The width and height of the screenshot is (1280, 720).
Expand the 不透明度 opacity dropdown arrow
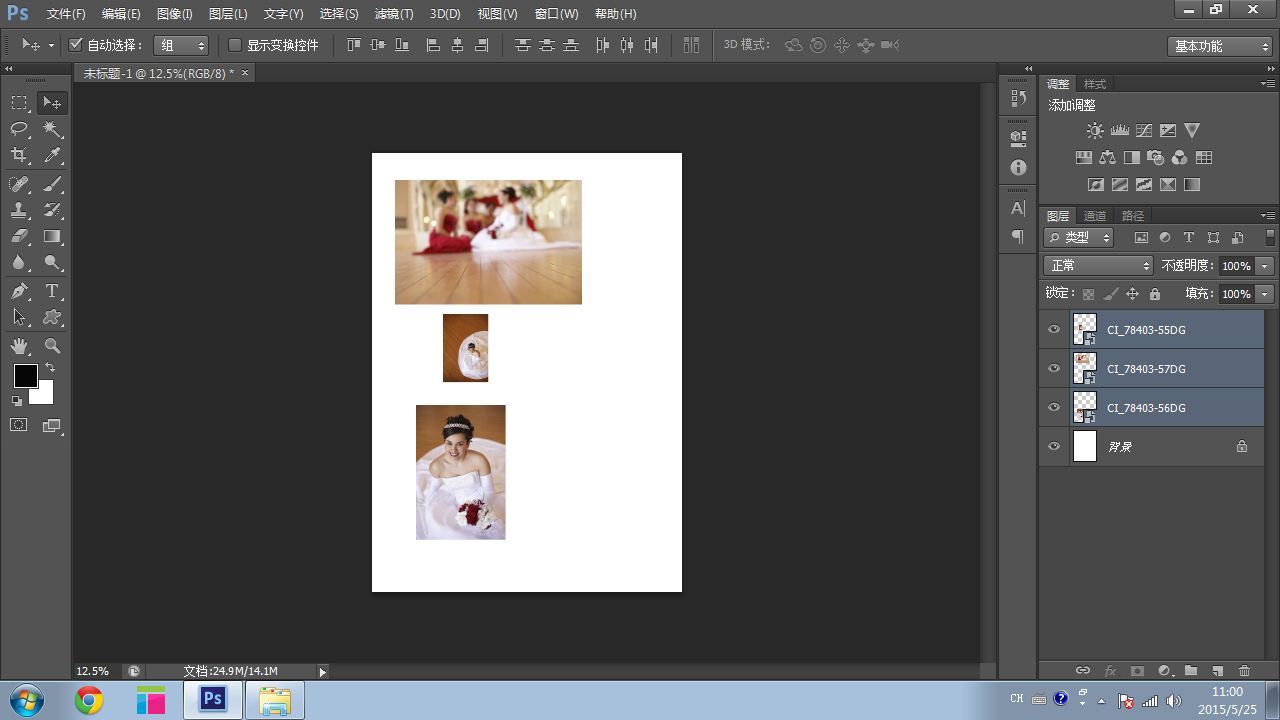(1265, 266)
